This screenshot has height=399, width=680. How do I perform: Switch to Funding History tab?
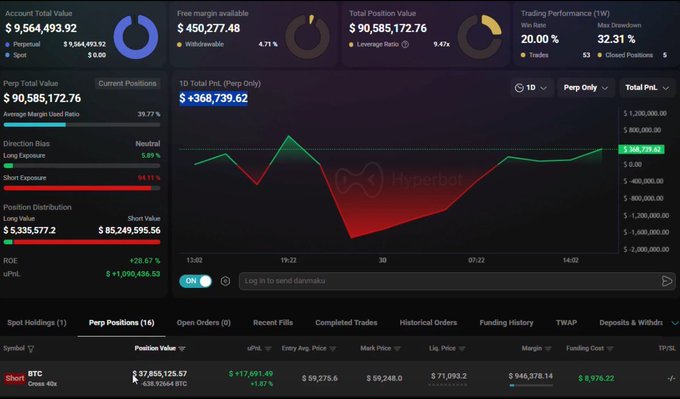506,323
